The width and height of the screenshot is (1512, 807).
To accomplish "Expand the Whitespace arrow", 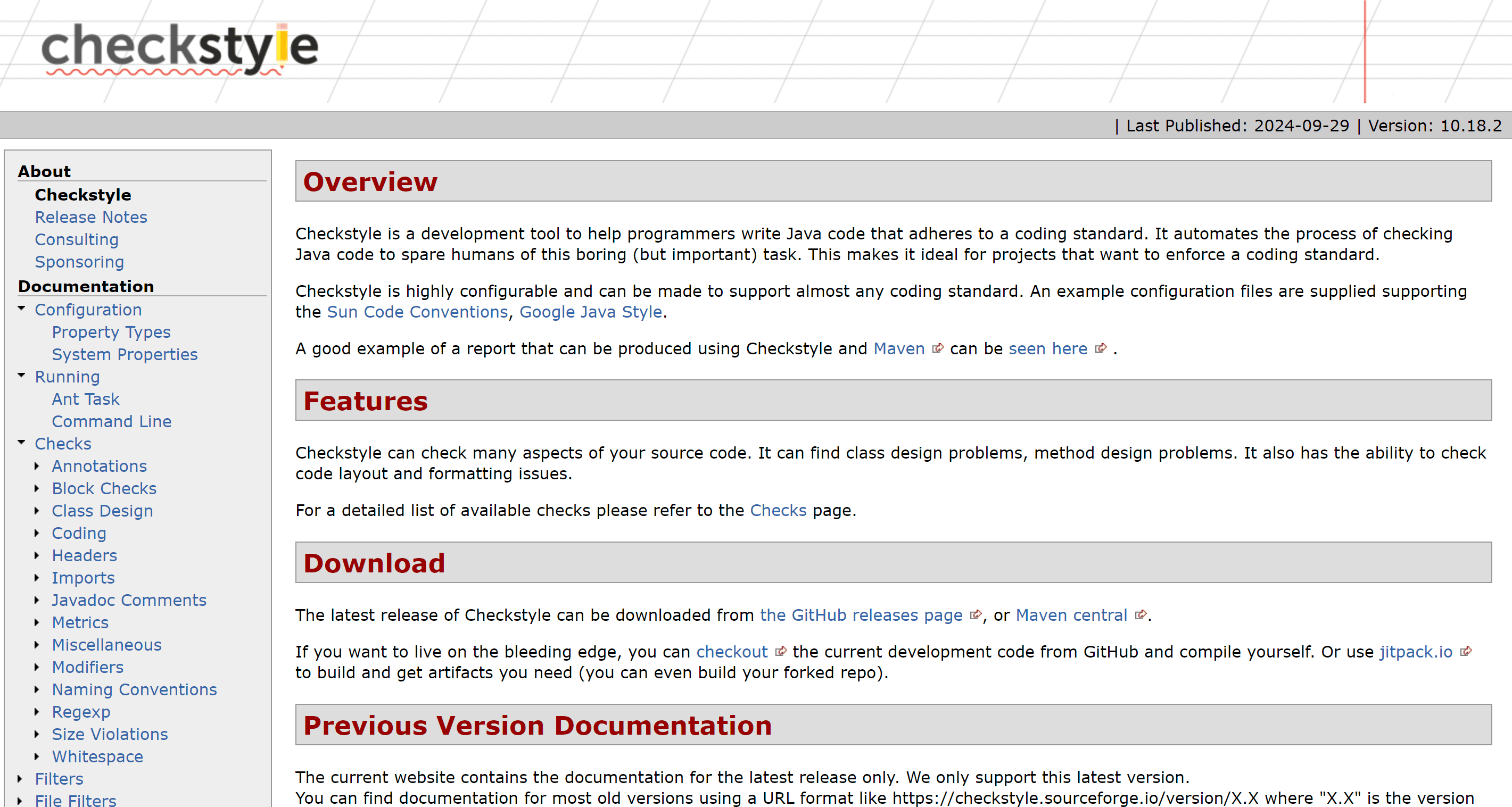I will pos(37,756).
